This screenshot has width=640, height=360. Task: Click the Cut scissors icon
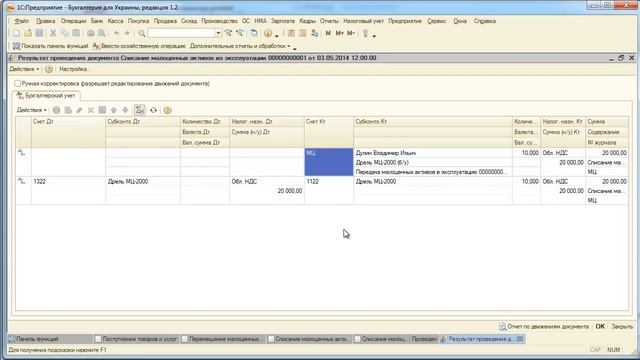click(x=53, y=33)
